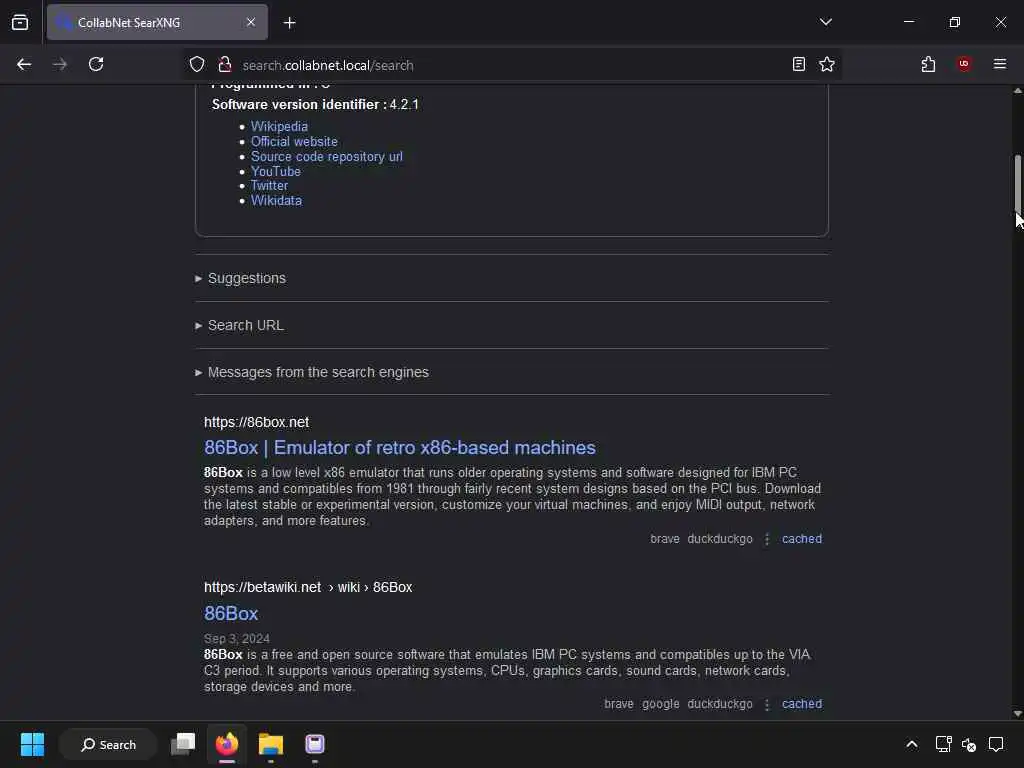Open Task View on the taskbar
This screenshot has height=768, width=1024.
coord(183,744)
